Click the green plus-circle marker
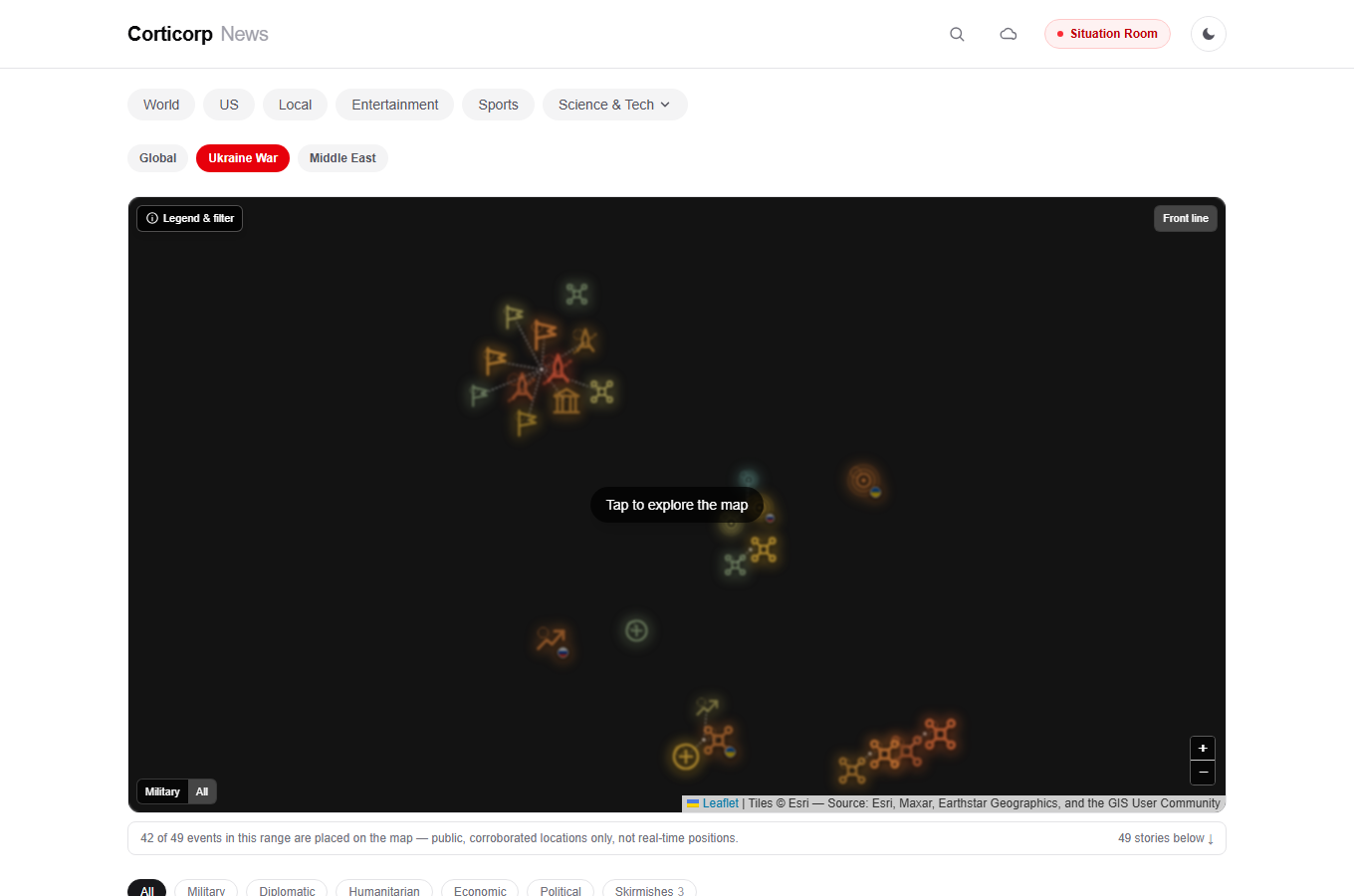1354x896 pixels. coord(636,630)
